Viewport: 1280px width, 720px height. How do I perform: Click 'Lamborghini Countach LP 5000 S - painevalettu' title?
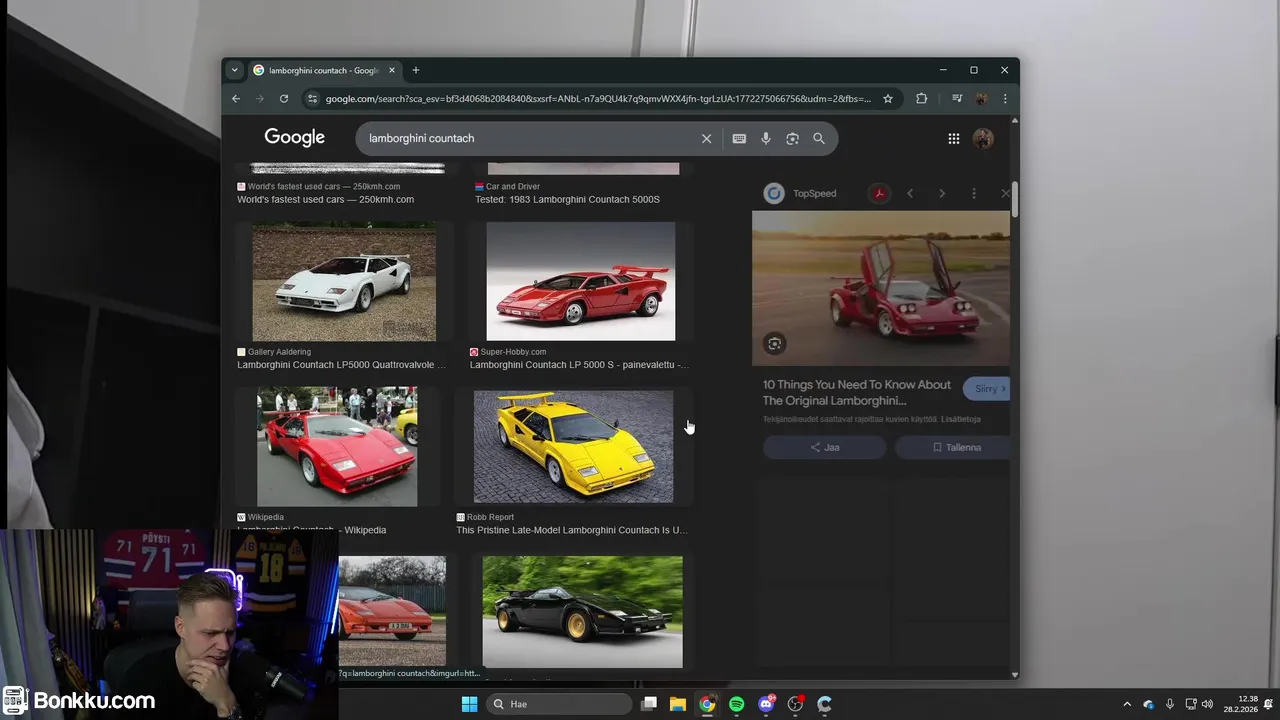point(579,365)
